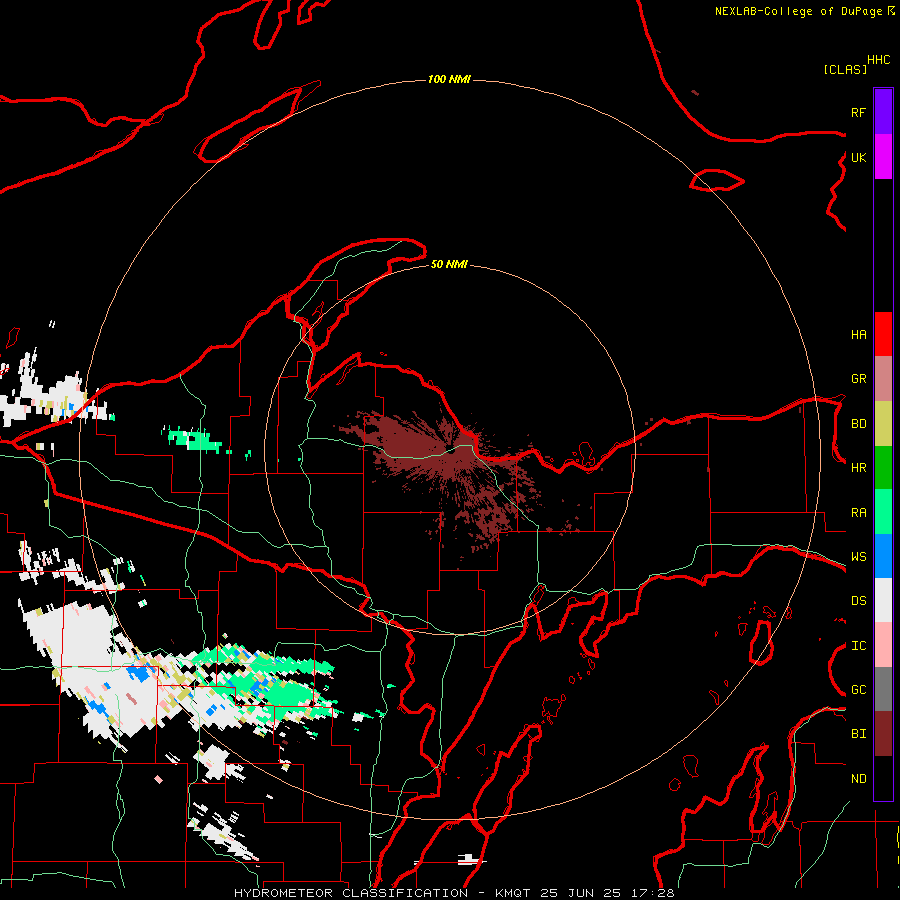Click the RA light green legend swatch

click(883, 512)
